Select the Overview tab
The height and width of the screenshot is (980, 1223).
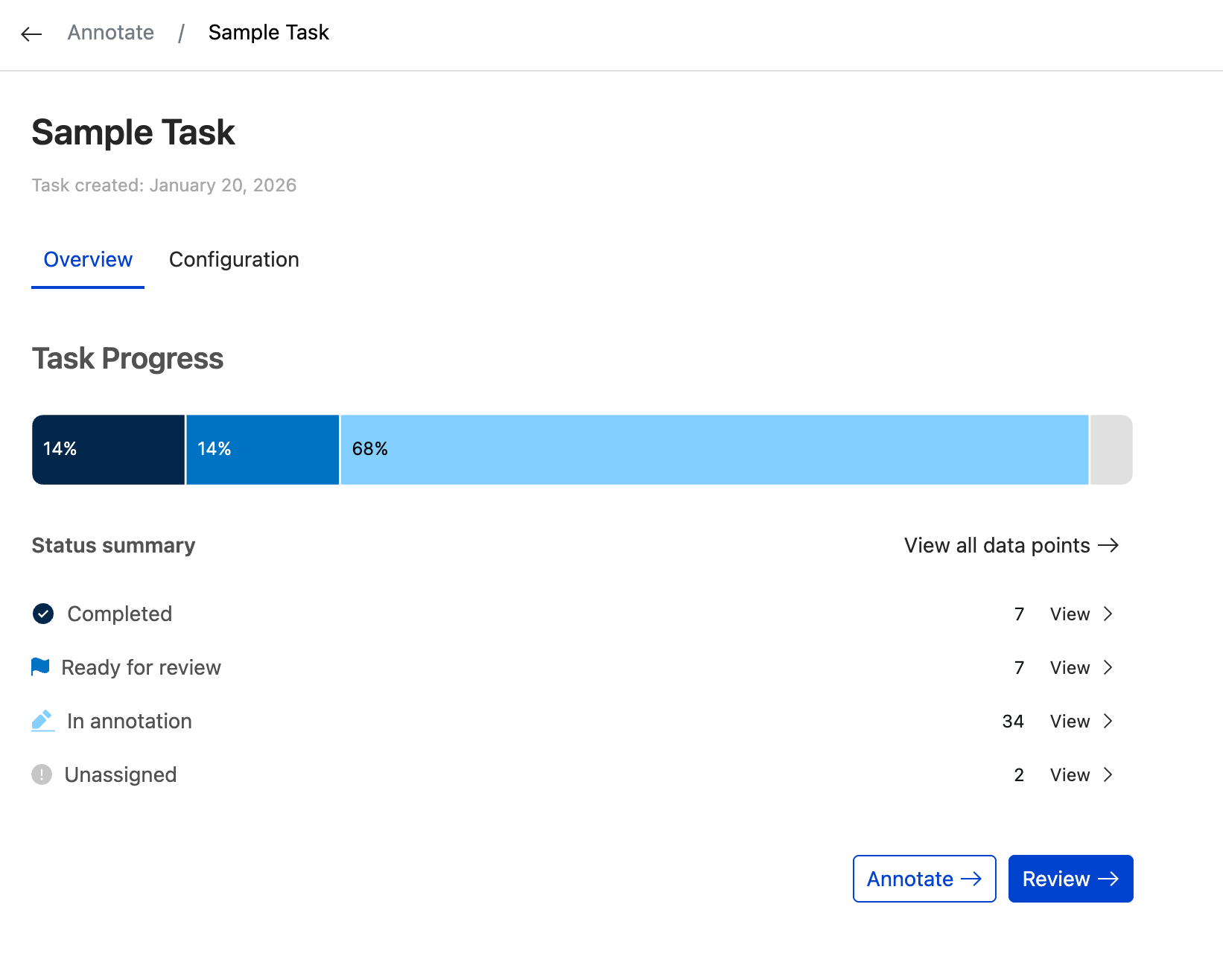pyautogui.click(x=87, y=260)
